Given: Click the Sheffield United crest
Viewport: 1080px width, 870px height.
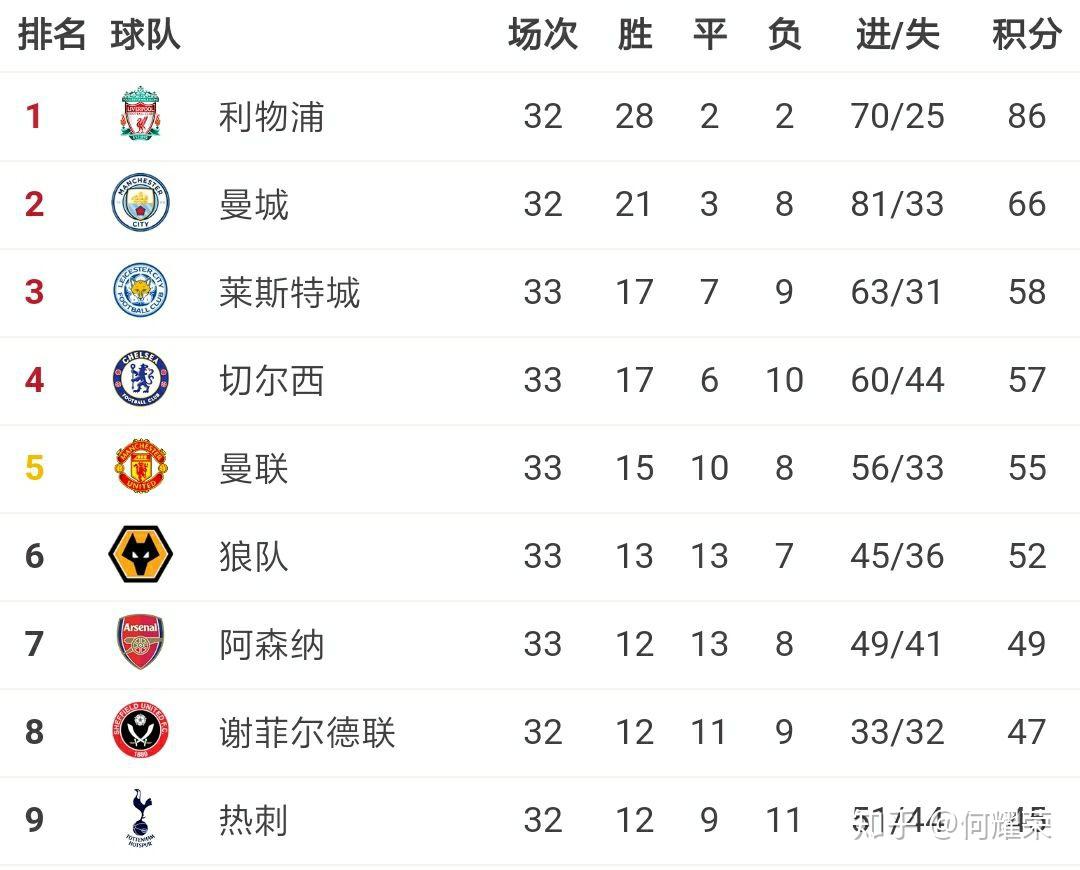Looking at the screenshot, I should point(141,730).
